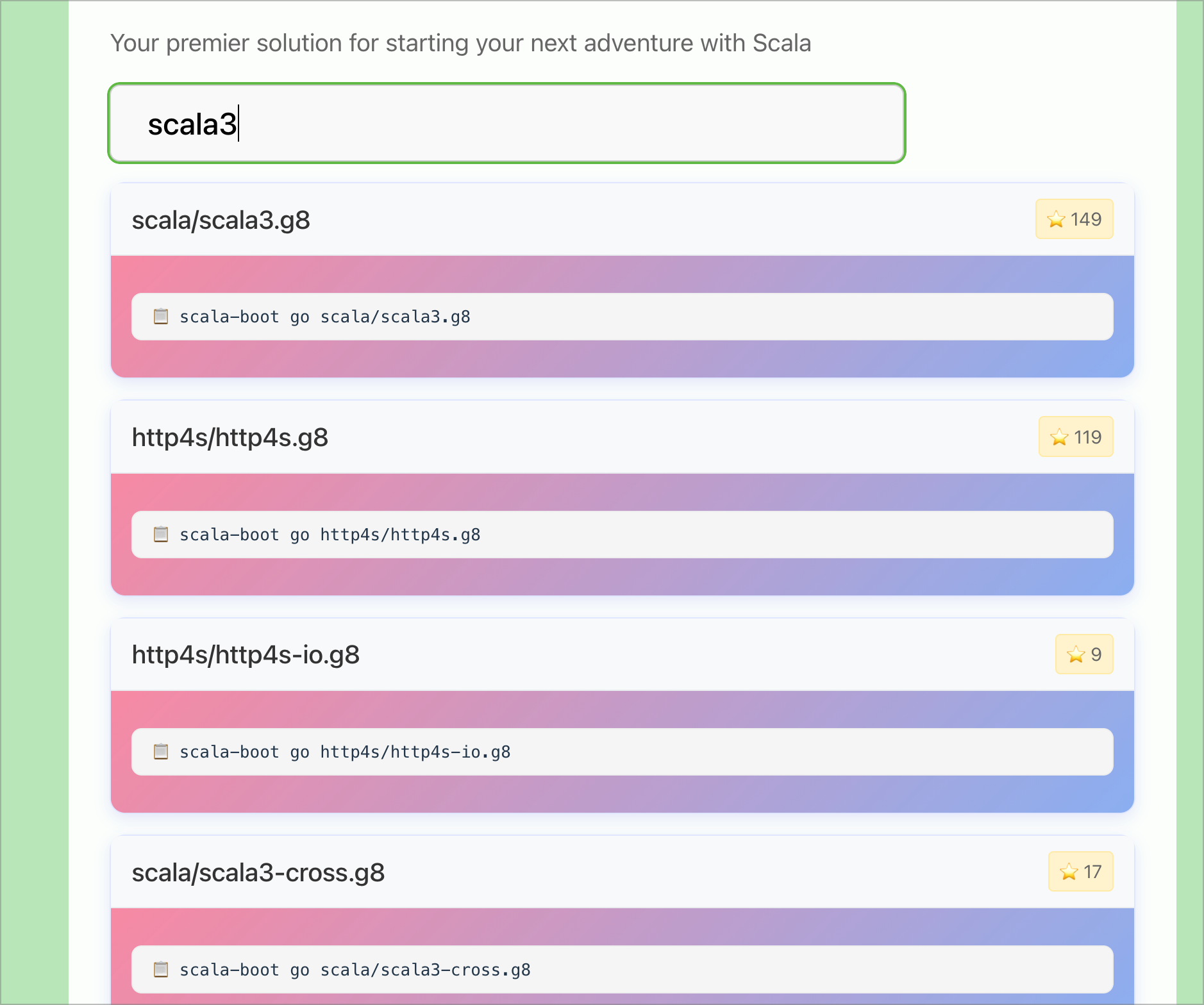
Task: Click the premier solution tagline text
Action: pos(460,43)
